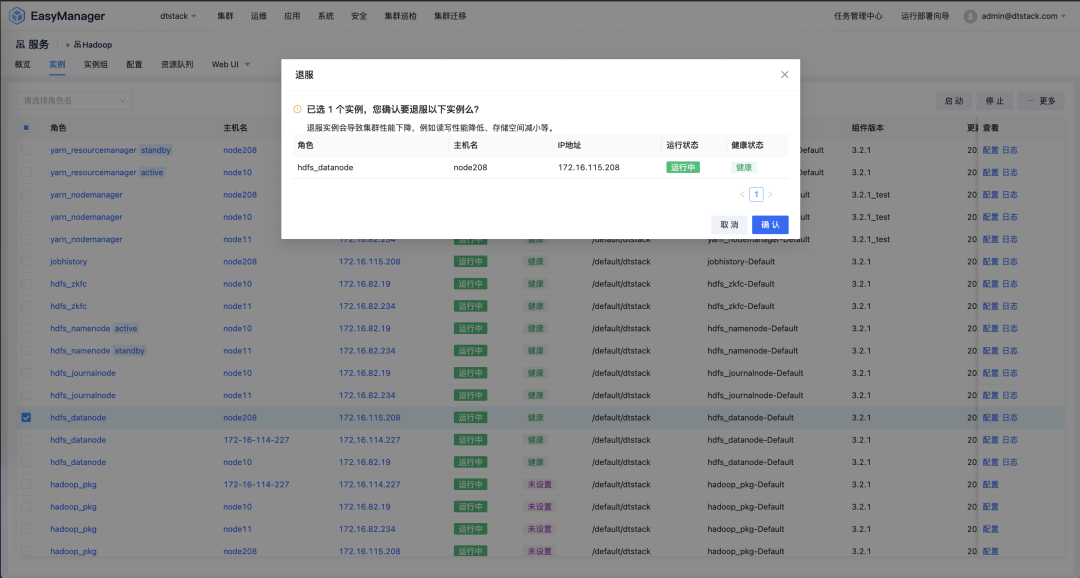Open the 更多 more actions button

tap(1042, 101)
